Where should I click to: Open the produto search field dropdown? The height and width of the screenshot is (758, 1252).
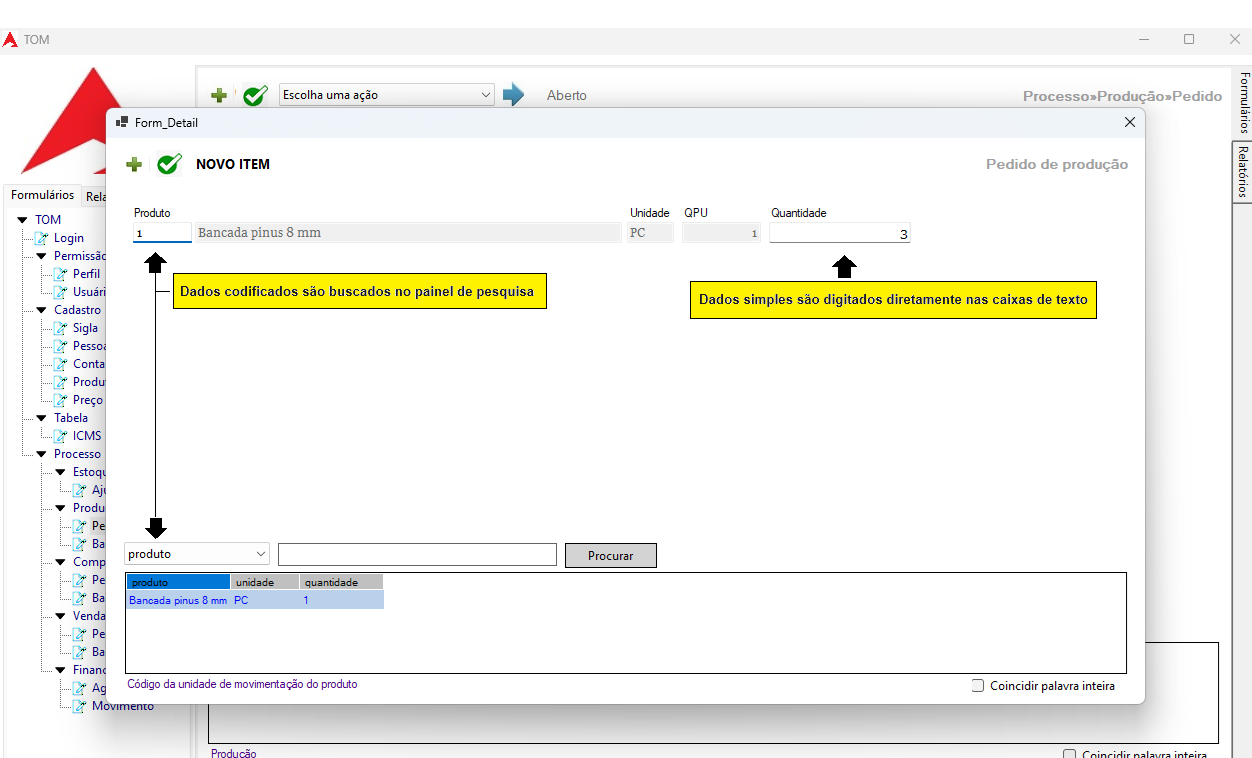pyautogui.click(x=197, y=554)
